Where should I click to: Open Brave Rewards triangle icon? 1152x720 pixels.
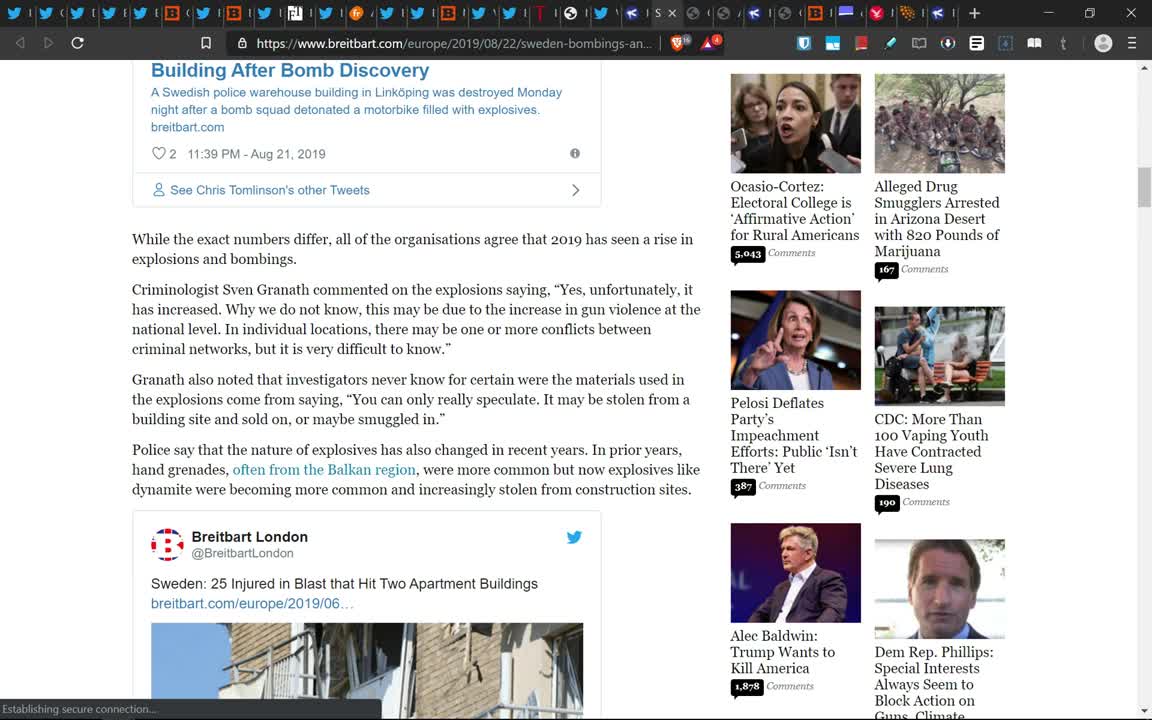click(x=710, y=43)
